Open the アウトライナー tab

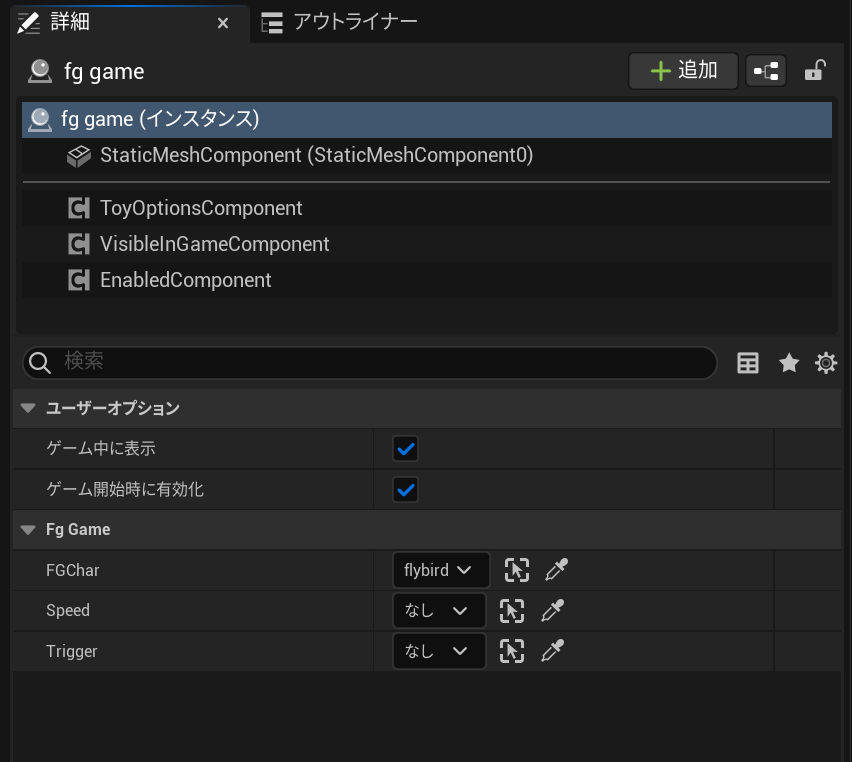pyautogui.click(x=339, y=22)
